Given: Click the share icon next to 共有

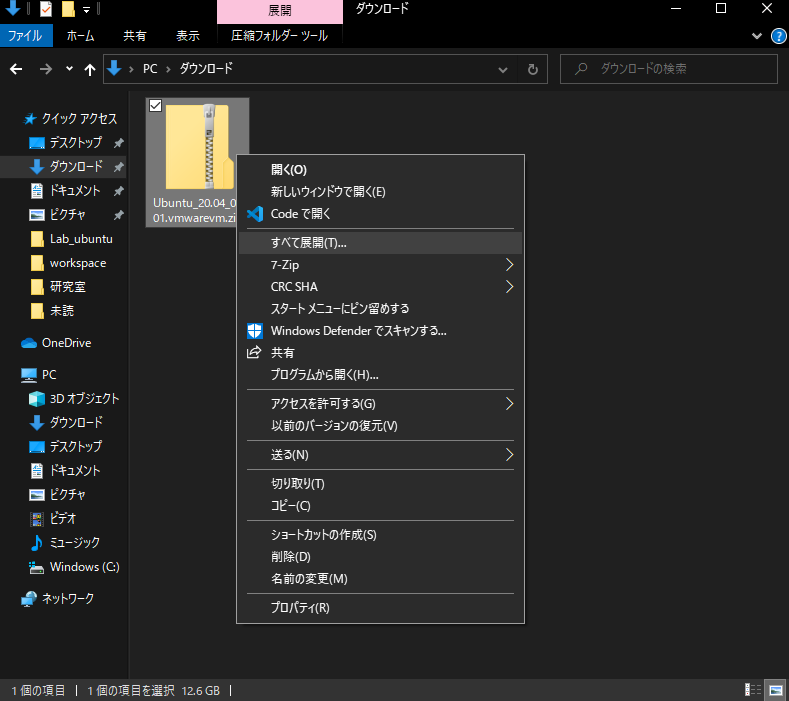Looking at the screenshot, I should [254, 353].
